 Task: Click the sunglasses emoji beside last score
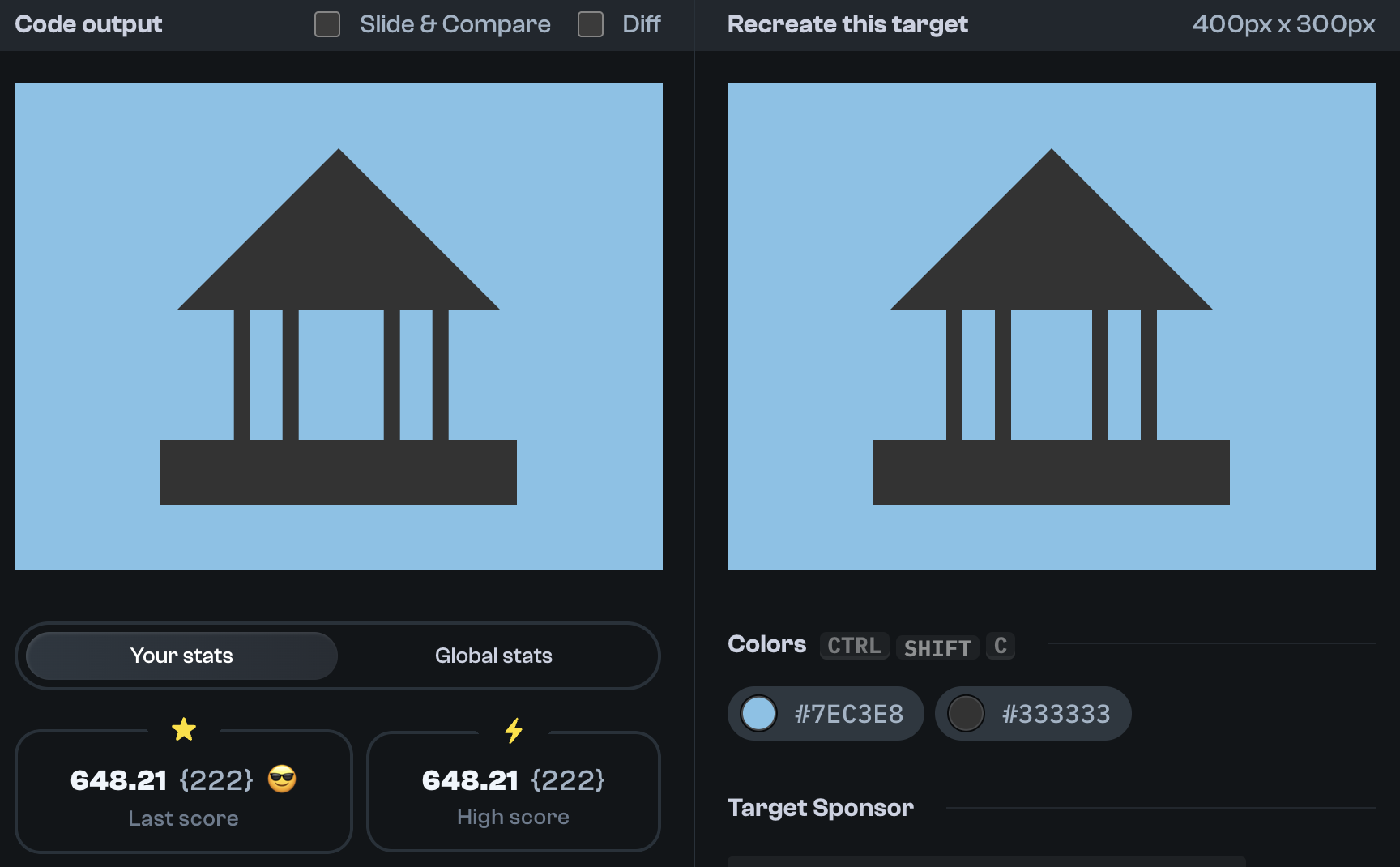pyautogui.click(x=282, y=779)
